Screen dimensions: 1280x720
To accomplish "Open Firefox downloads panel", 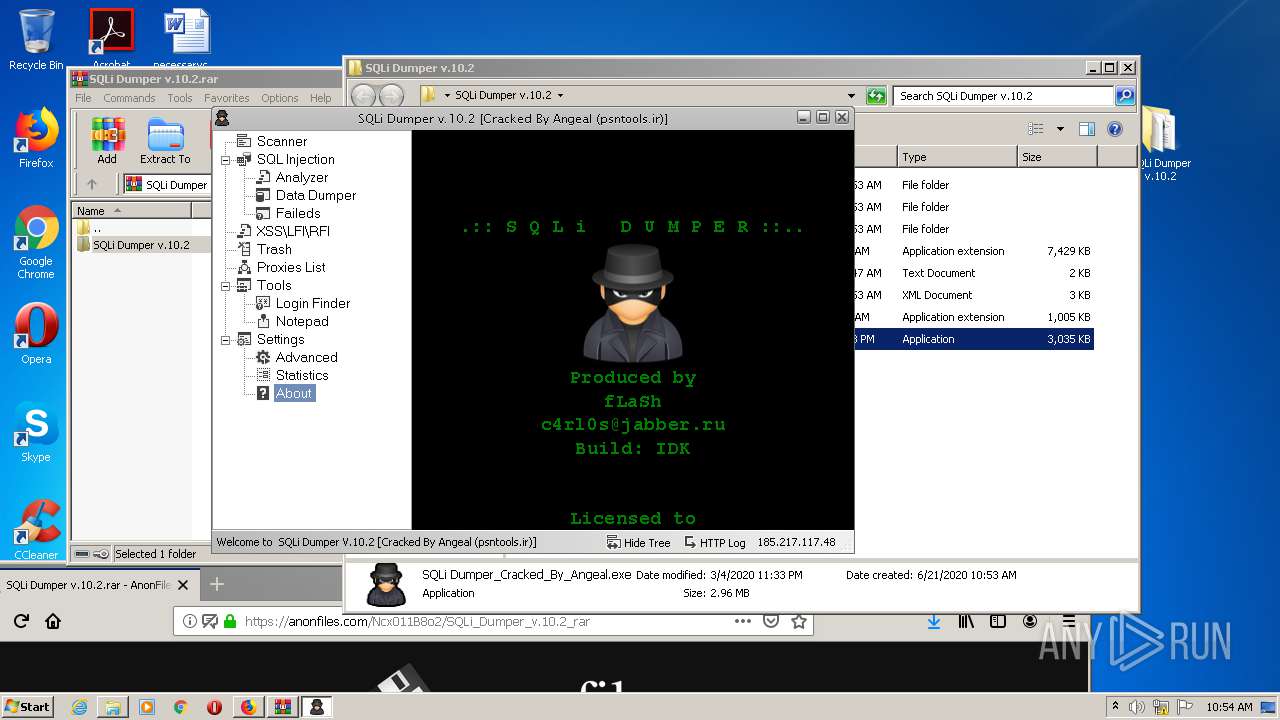I will pyautogui.click(x=933, y=621).
